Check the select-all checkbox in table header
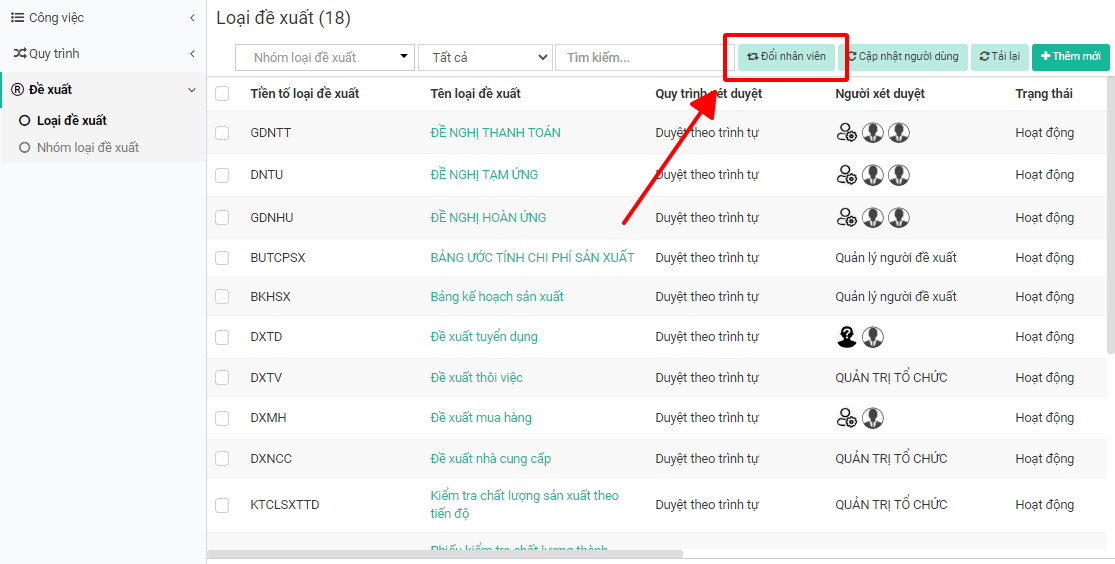Screen dimensions: 1115x564 [222, 94]
